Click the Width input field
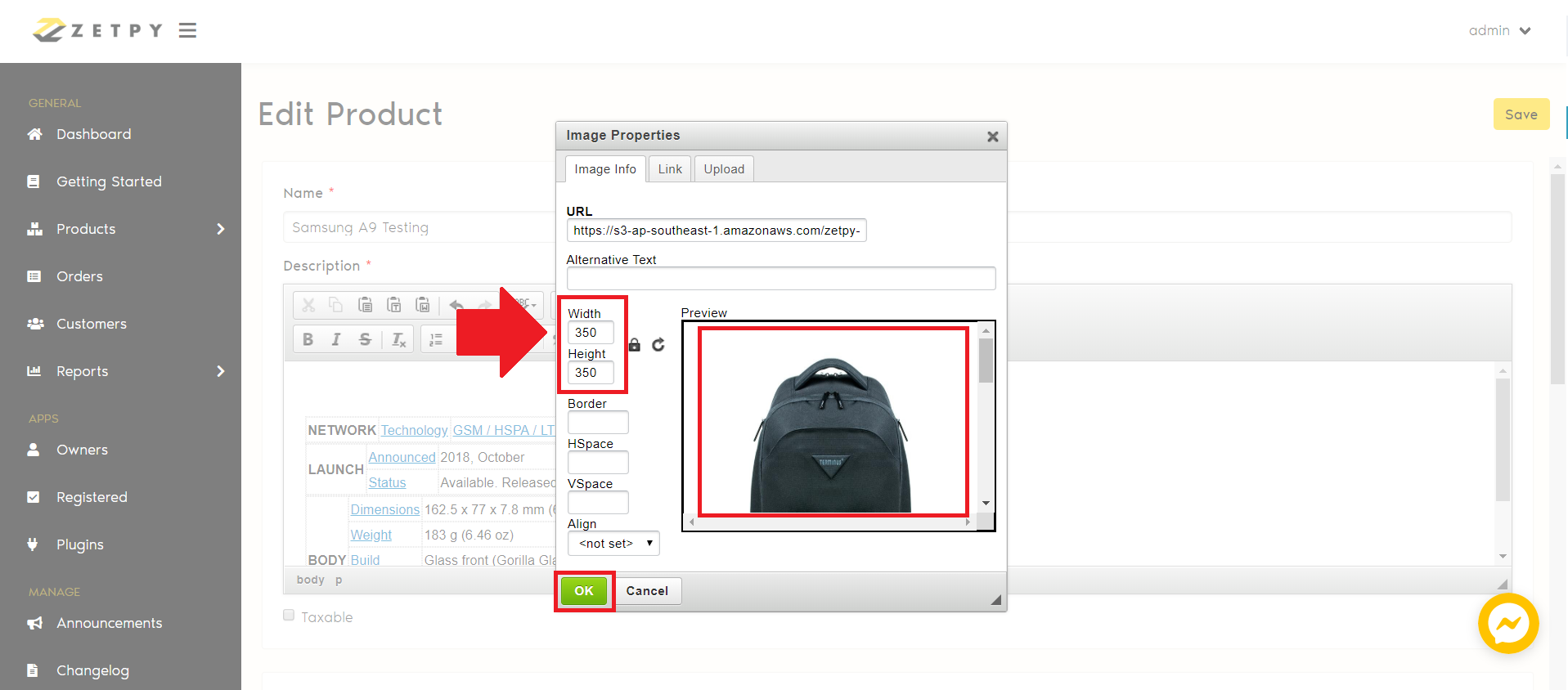The width and height of the screenshot is (1568, 690). coord(591,333)
